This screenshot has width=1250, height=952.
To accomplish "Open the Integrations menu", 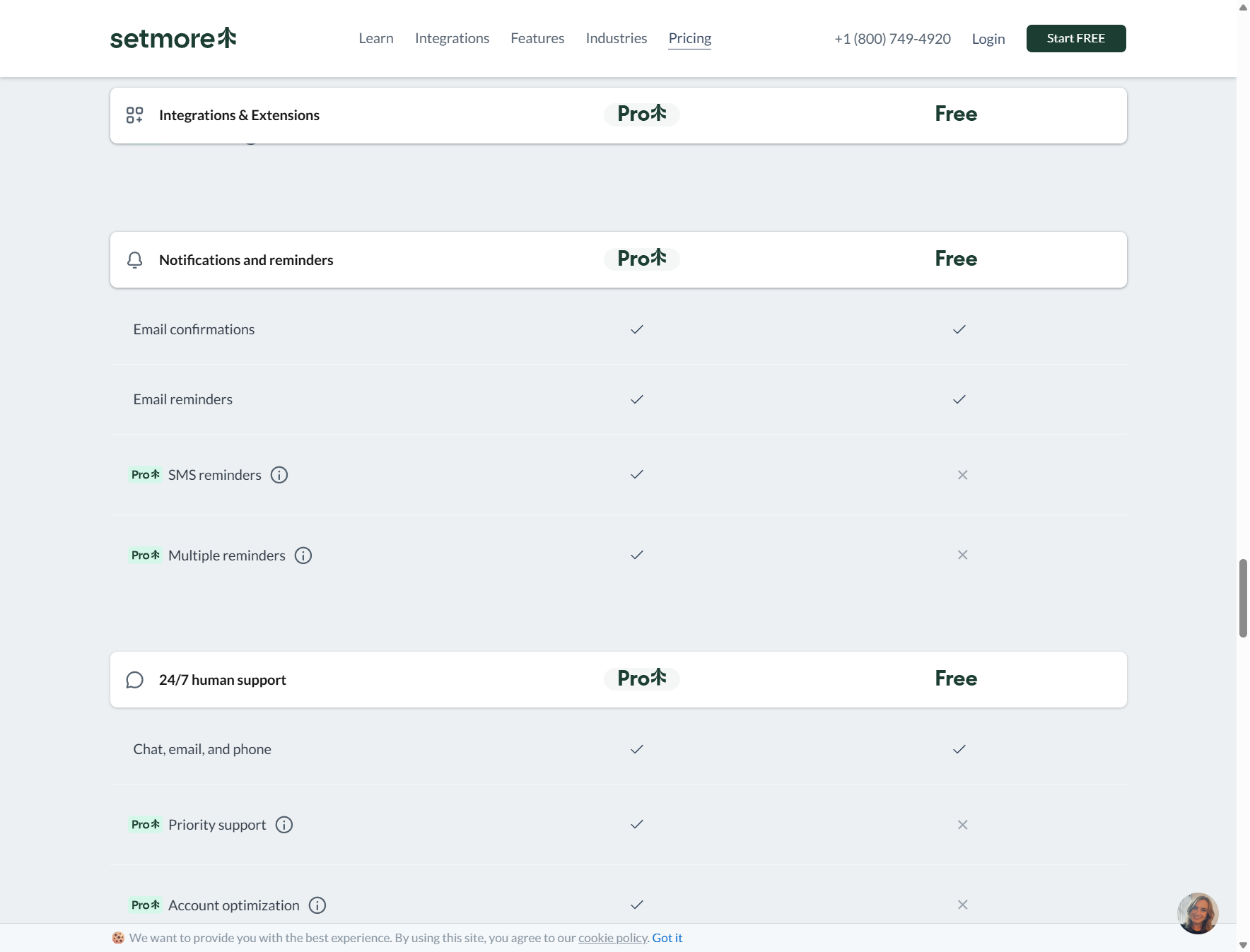I will (452, 38).
